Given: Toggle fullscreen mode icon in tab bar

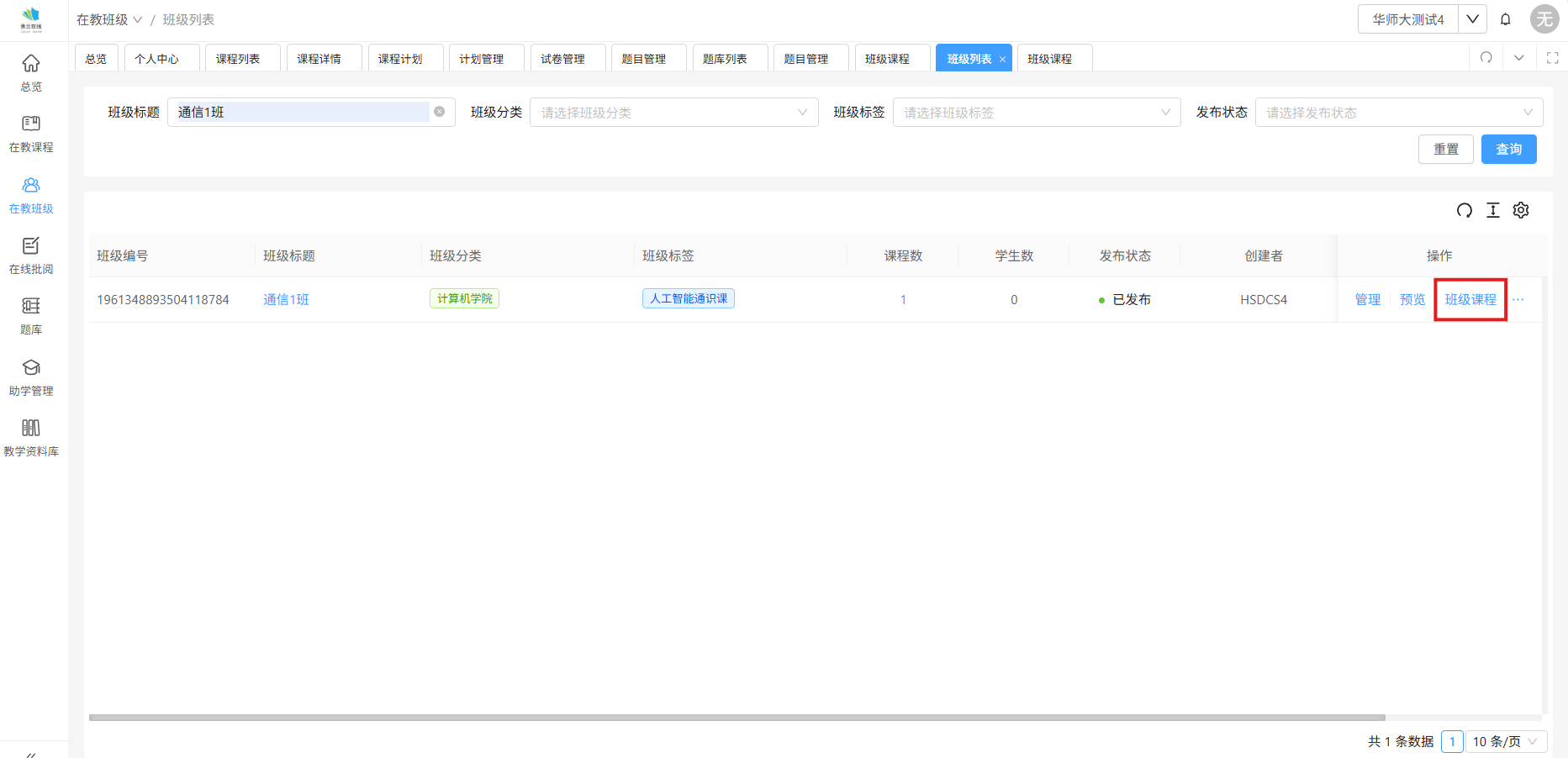Looking at the screenshot, I should coord(1553,58).
